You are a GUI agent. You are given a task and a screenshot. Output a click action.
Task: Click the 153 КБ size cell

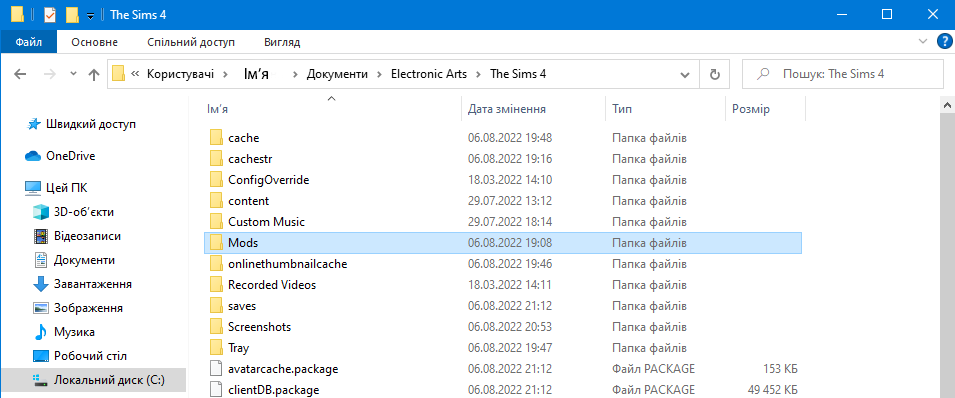pyautogui.click(x=780, y=369)
